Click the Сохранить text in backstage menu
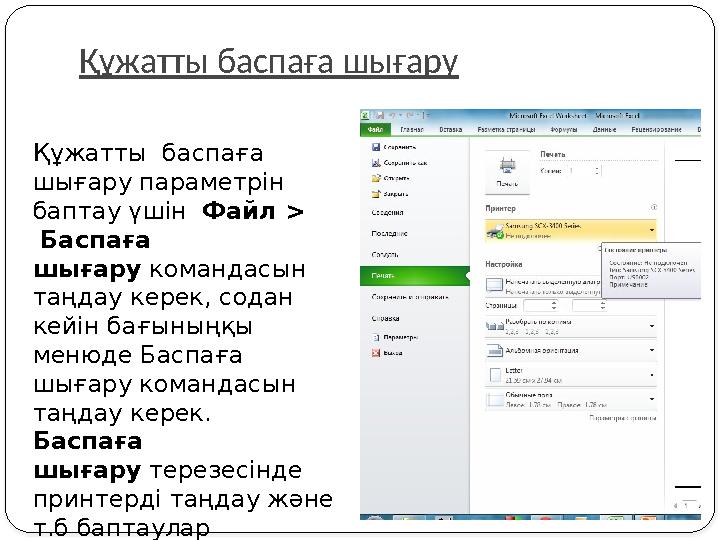 [399, 147]
